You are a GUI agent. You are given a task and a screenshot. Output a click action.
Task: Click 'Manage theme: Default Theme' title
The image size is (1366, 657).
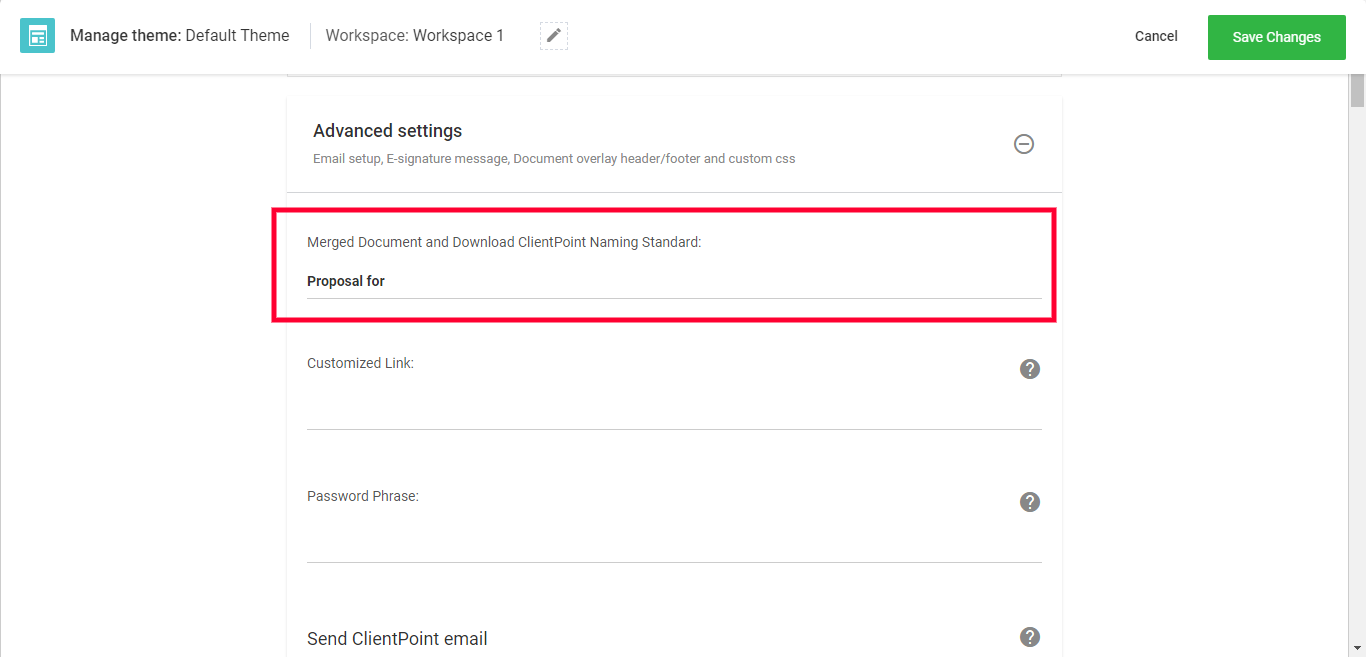coord(180,36)
